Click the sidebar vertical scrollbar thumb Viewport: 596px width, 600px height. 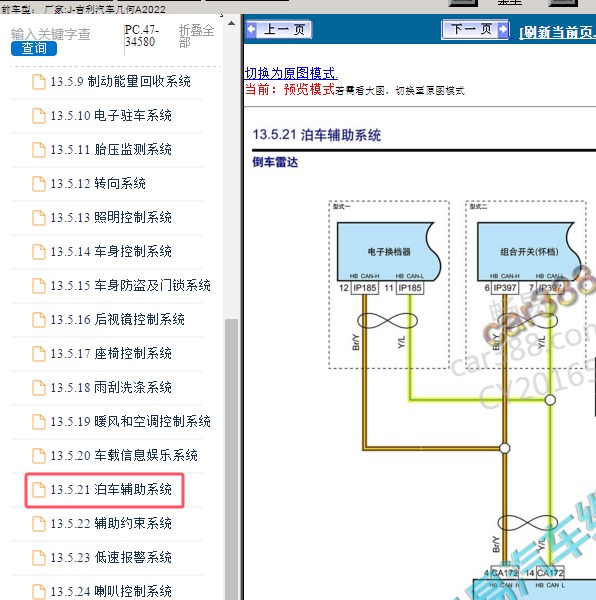(231, 459)
